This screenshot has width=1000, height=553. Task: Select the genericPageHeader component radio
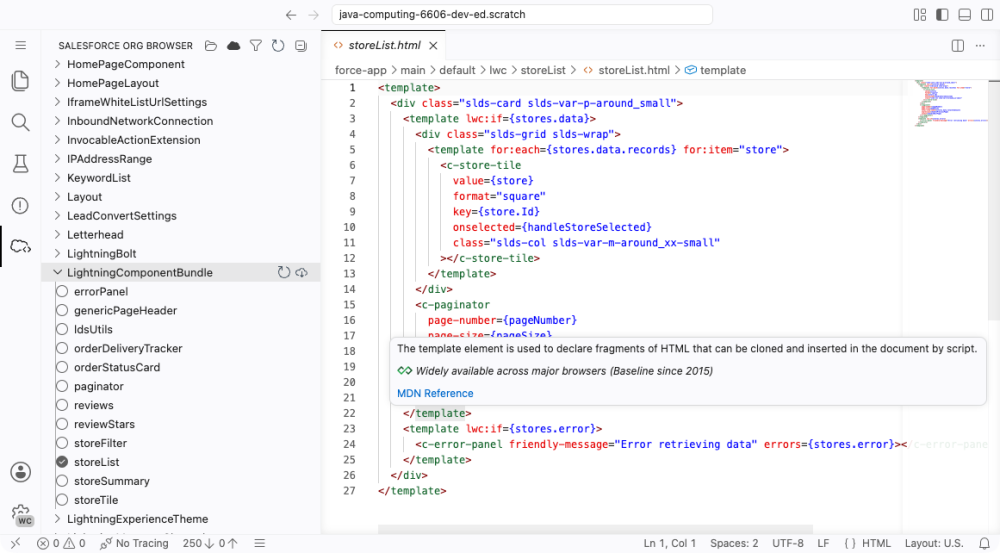coord(62,311)
